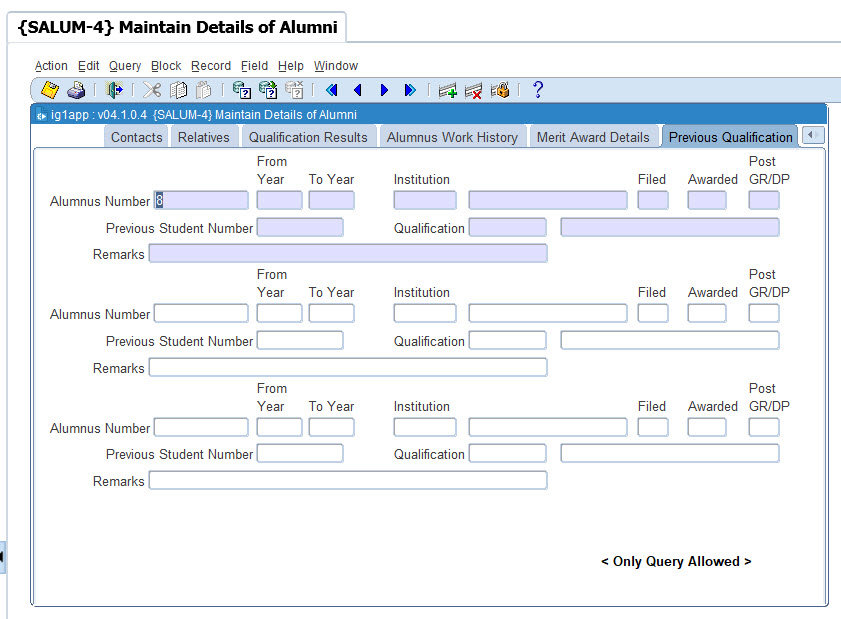Go to the next record arrow
This screenshot has width=841, height=619.
(x=384, y=90)
